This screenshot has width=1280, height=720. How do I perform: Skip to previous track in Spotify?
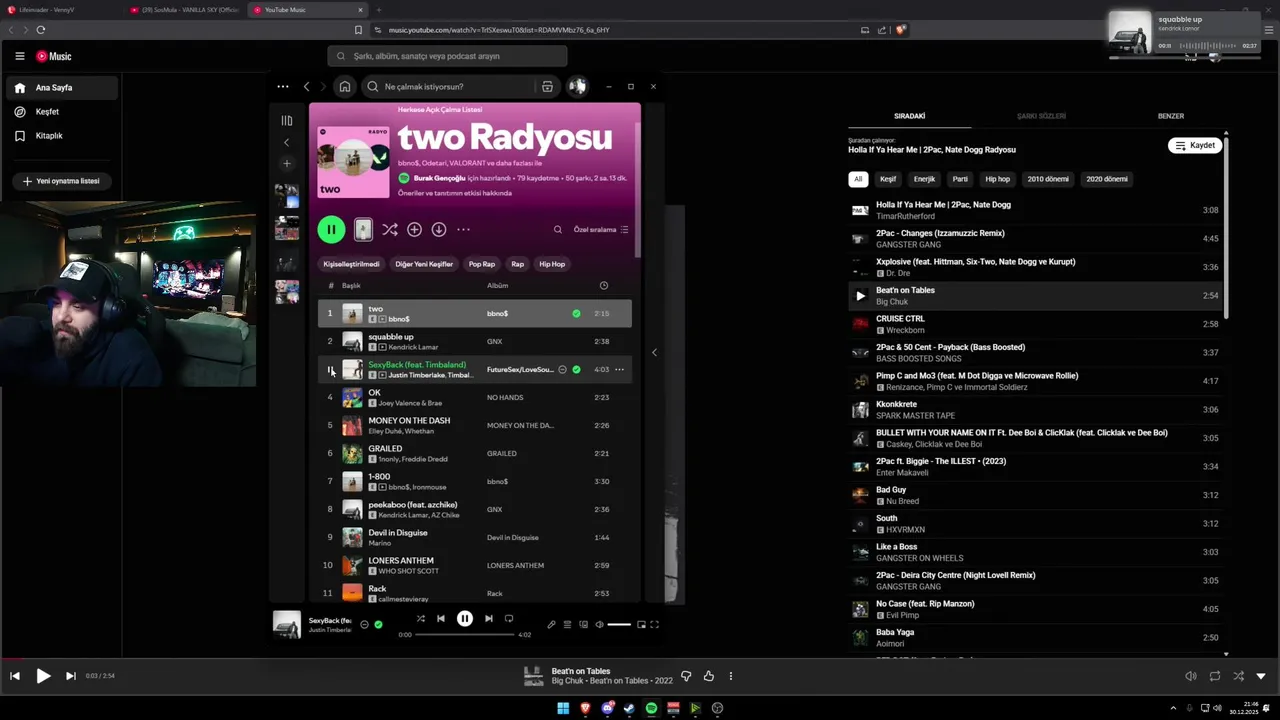click(441, 619)
